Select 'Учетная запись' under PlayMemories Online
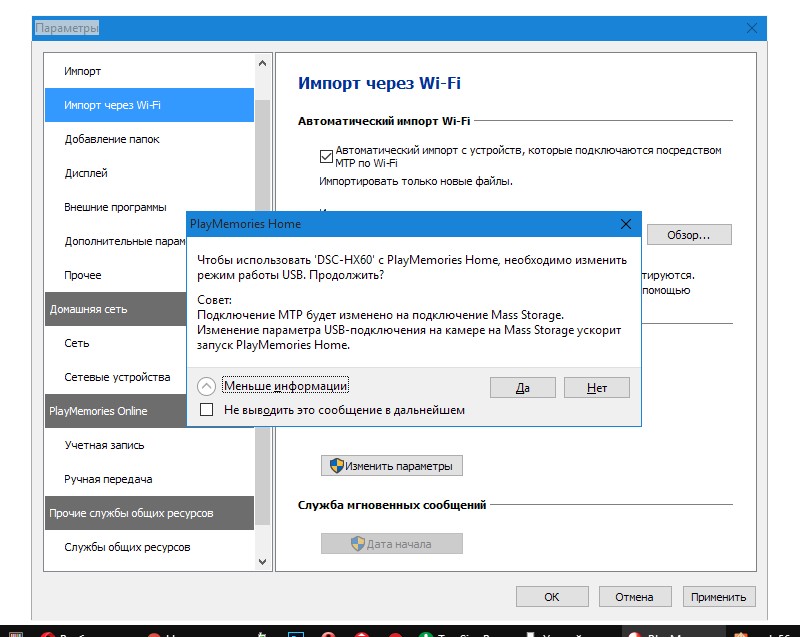The height and width of the screenshot is (637, 800). click(104, 445)
